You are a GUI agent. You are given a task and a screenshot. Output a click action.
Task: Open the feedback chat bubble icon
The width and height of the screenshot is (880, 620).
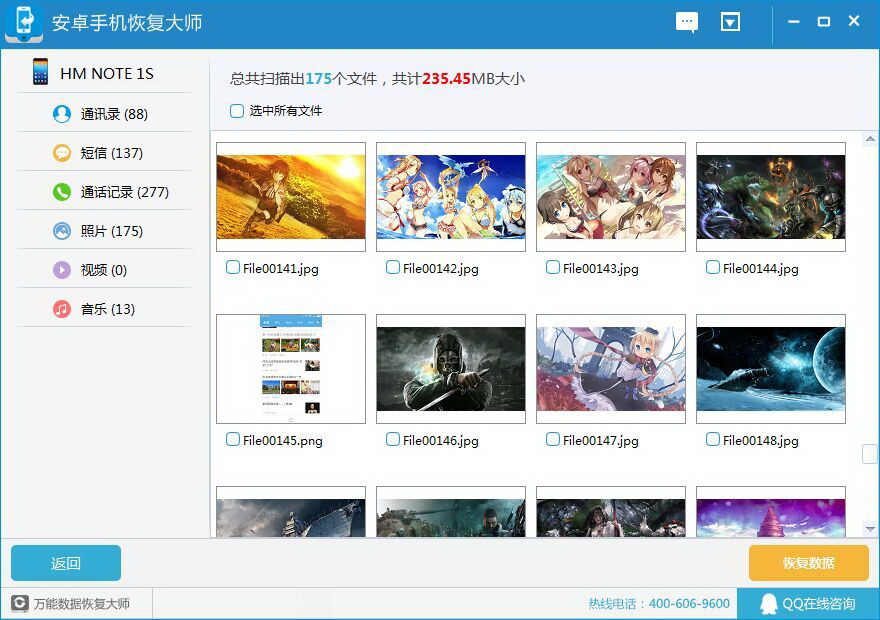686,22
